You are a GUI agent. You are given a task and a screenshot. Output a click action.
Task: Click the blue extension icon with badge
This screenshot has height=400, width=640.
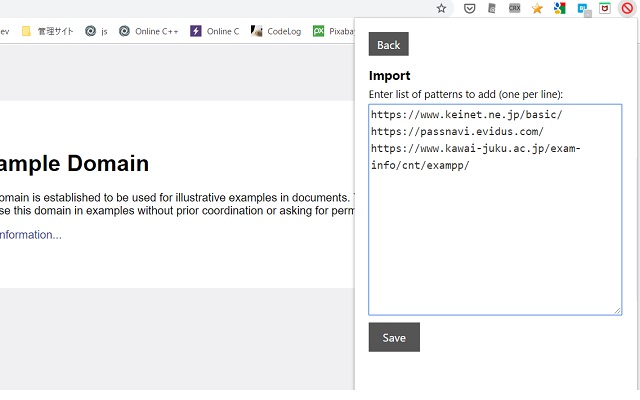click(x=582, y=8)
